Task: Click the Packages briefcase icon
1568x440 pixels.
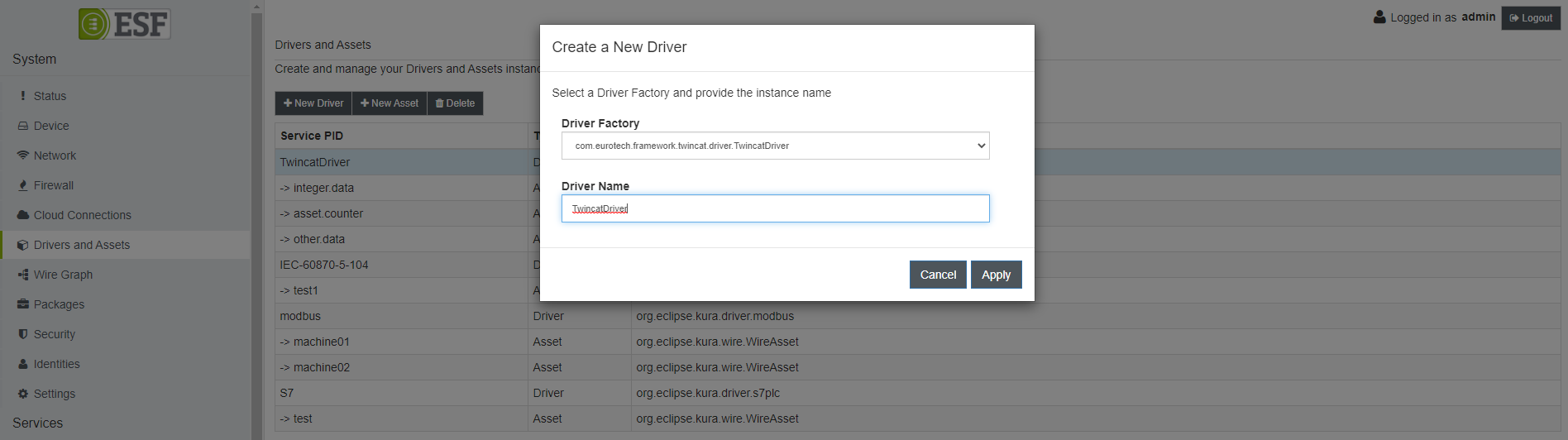Action: (23, 304)
